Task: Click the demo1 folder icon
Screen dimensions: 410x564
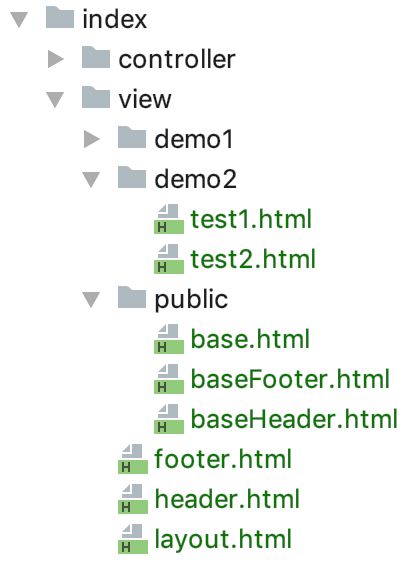Action: [x=132, y=137]
